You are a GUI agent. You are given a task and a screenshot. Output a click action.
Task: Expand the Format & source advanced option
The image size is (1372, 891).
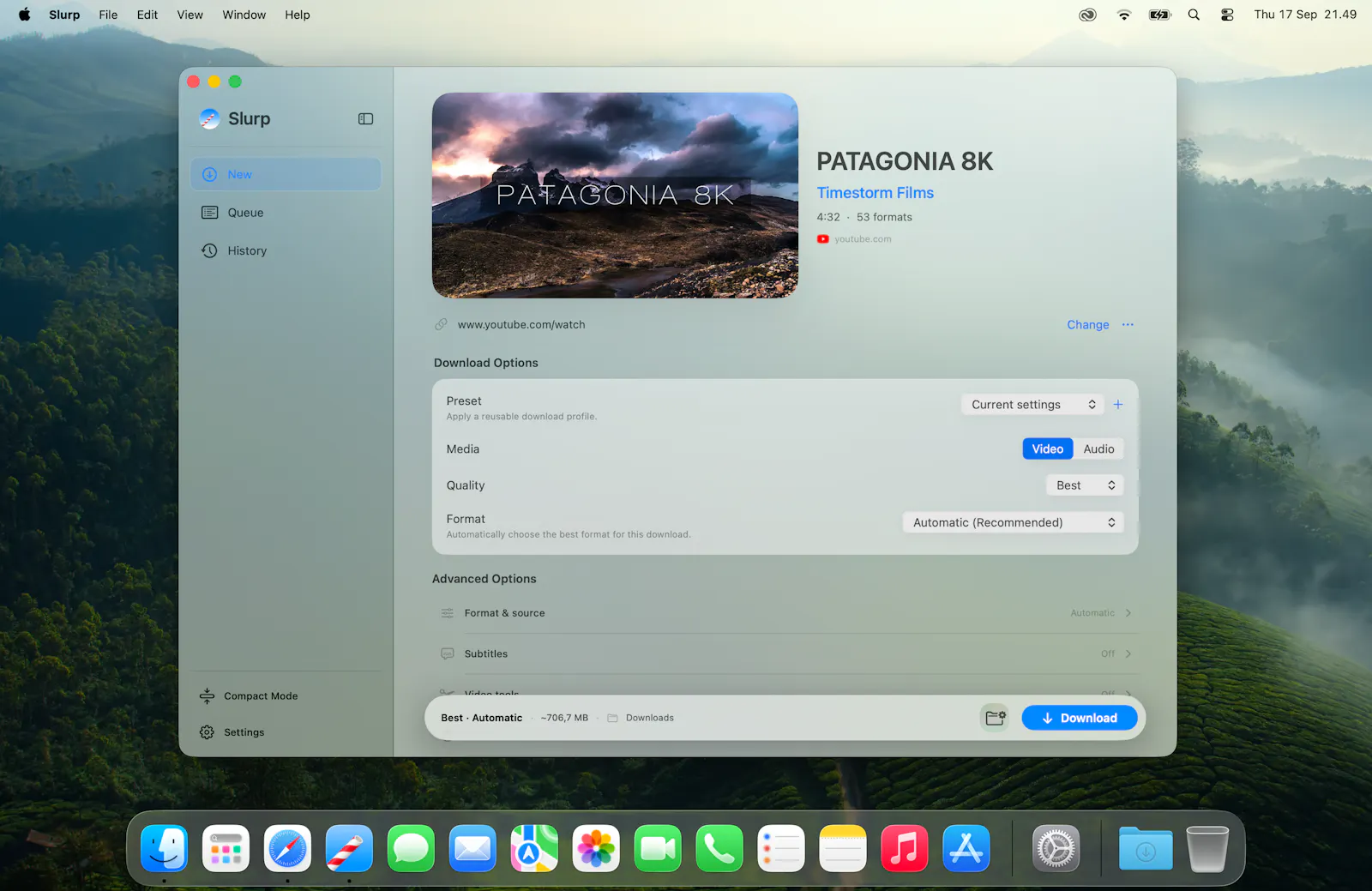click(x=785, y=613)
